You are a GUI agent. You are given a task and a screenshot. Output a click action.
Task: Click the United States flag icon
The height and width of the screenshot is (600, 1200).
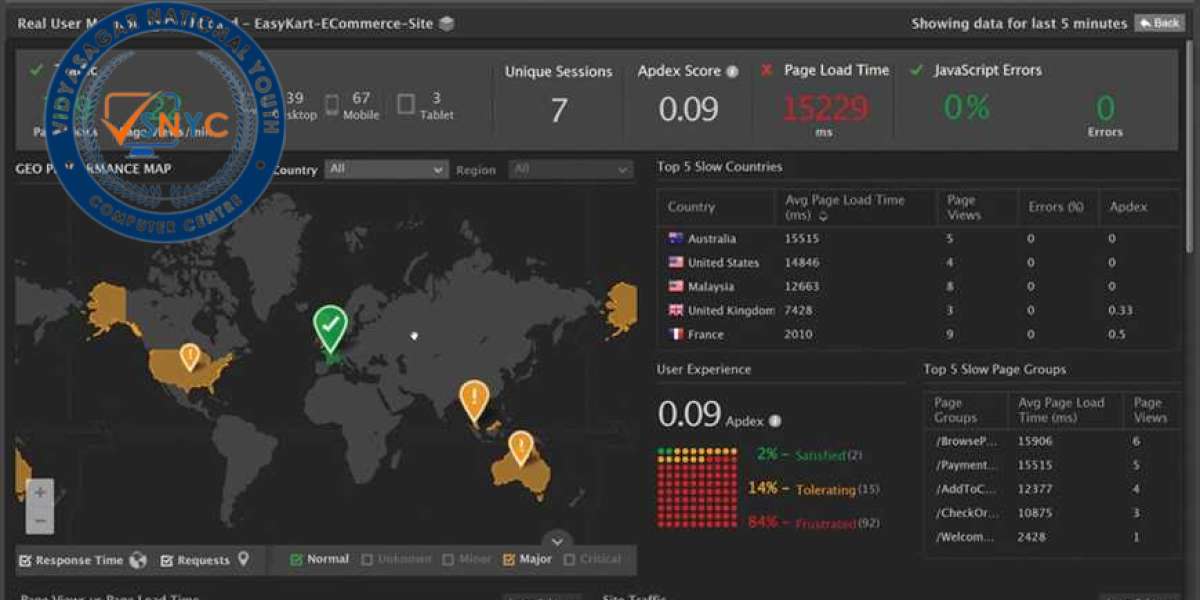click(675, 262)
